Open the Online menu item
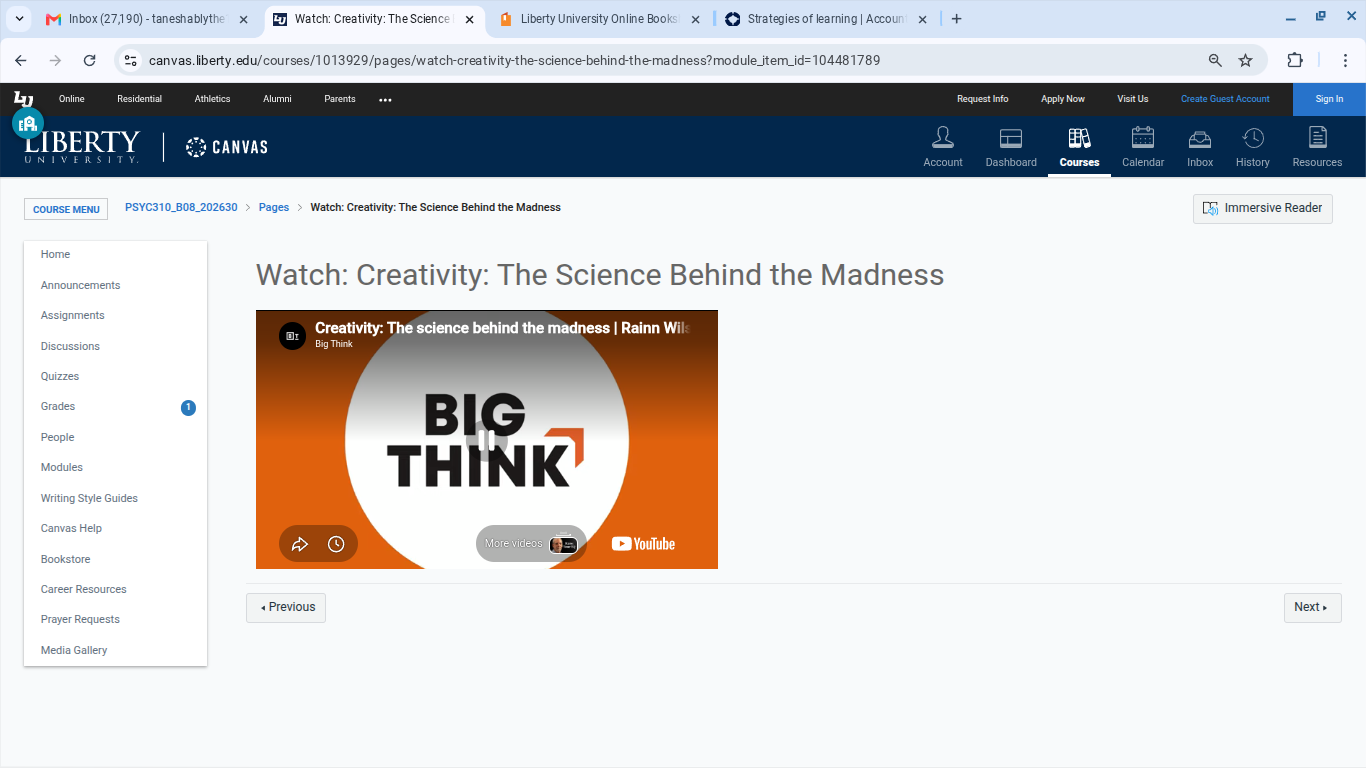 72,99
